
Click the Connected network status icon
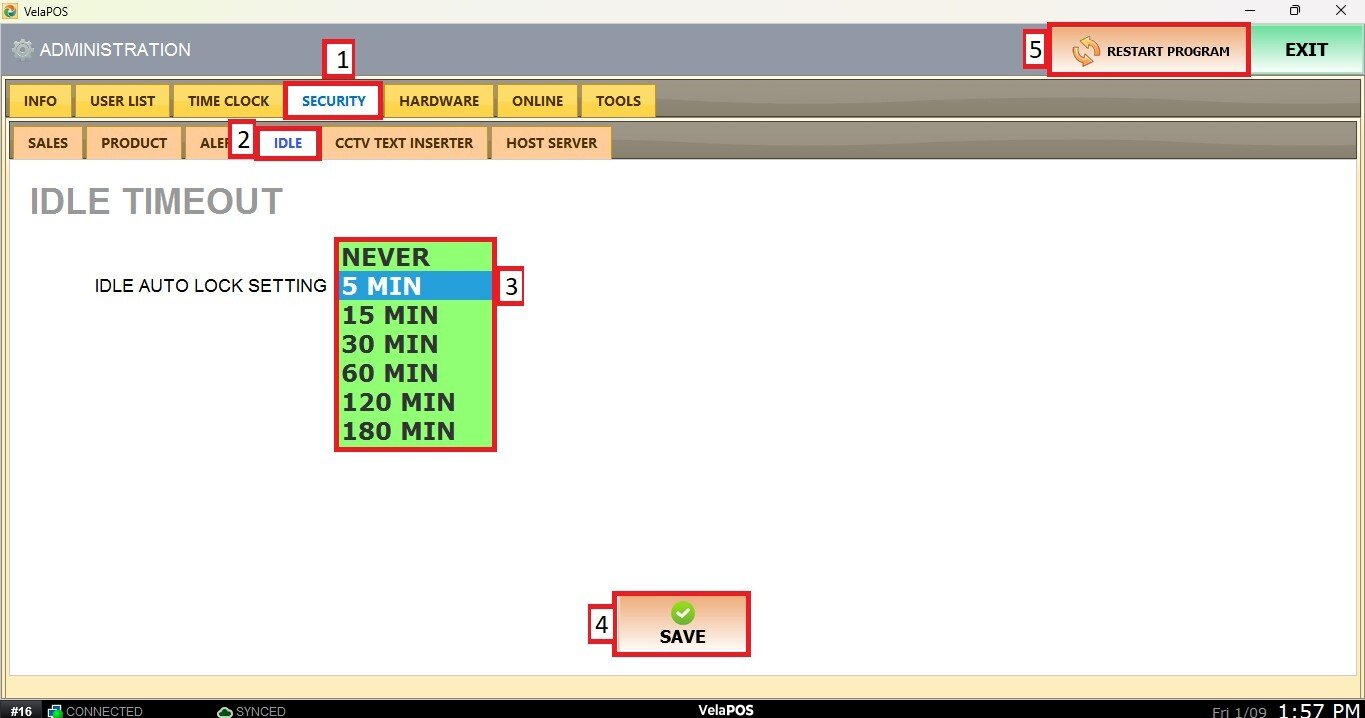pos(56,711)
